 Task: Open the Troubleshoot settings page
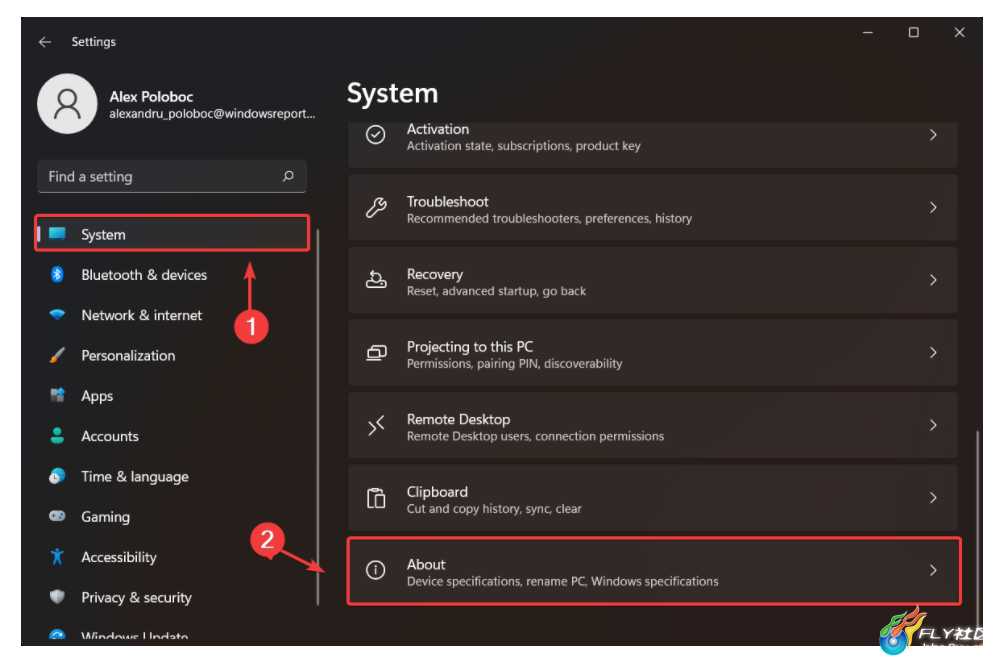pos(652,207)
